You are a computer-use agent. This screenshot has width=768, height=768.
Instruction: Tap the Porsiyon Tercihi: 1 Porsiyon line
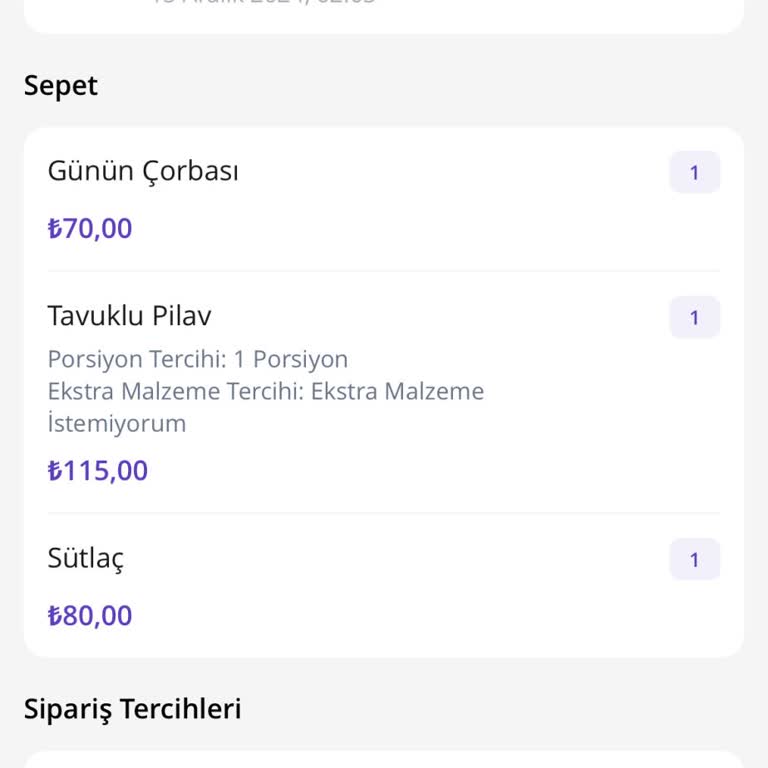coord(198,359)
